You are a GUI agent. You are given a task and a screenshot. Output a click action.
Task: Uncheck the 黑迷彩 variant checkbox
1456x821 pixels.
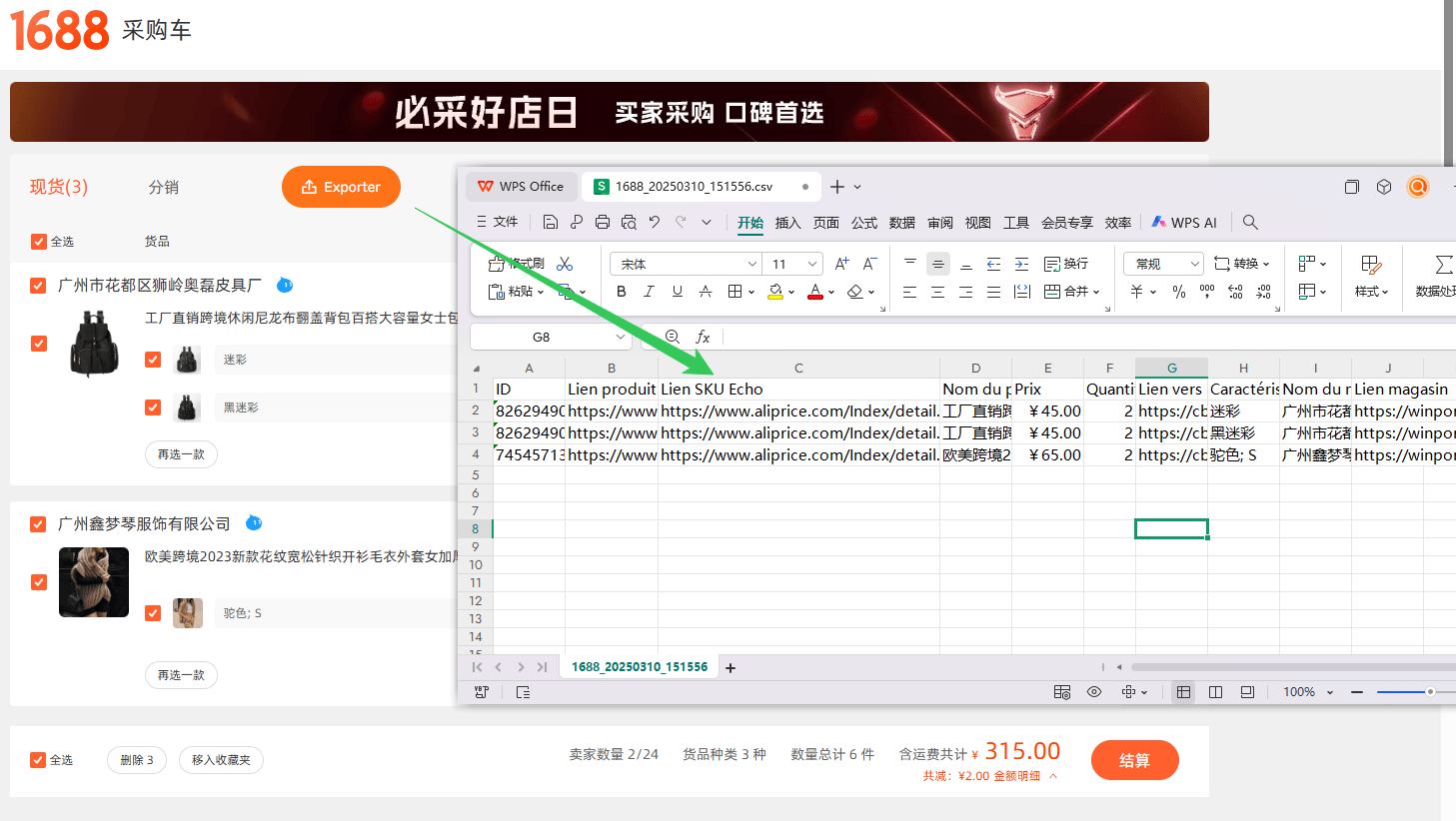[153, 408]
